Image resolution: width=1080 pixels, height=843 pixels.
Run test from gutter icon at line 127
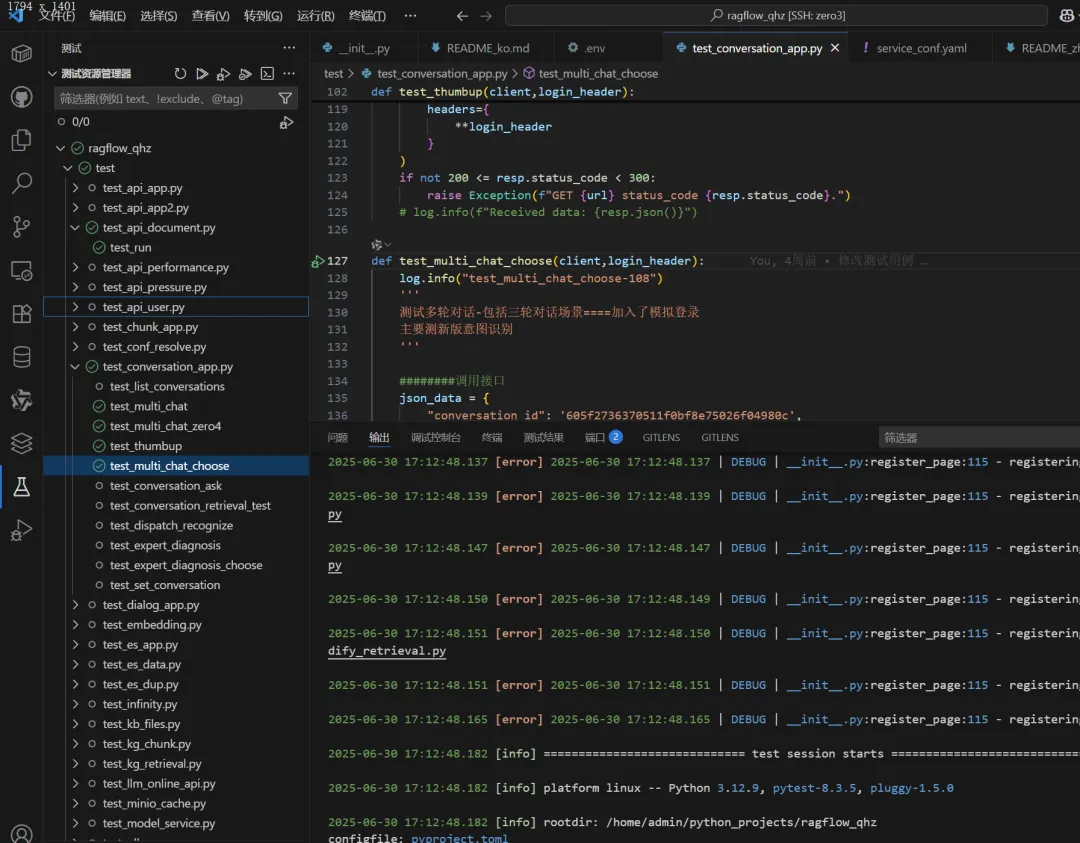[x=318, y=261]
